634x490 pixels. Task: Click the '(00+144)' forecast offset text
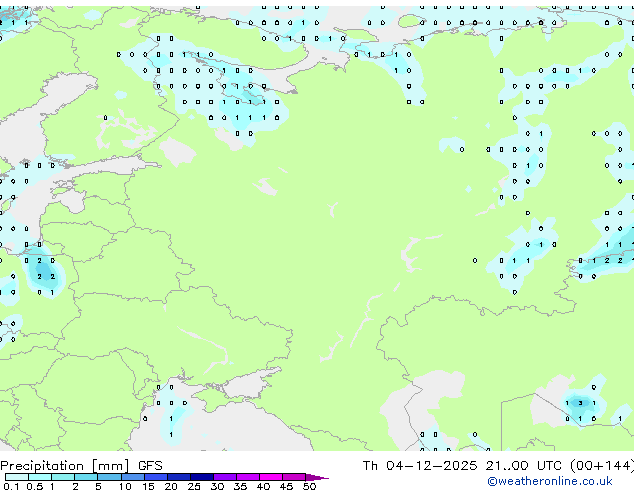pos(602,466)
